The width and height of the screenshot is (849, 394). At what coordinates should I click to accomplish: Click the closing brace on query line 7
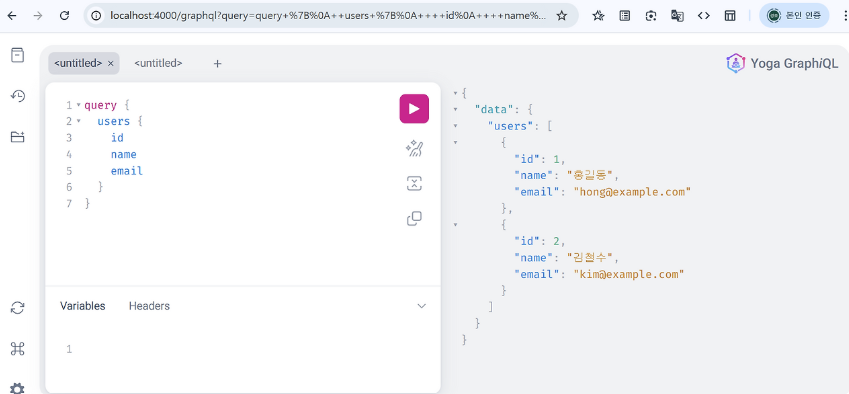88,204
